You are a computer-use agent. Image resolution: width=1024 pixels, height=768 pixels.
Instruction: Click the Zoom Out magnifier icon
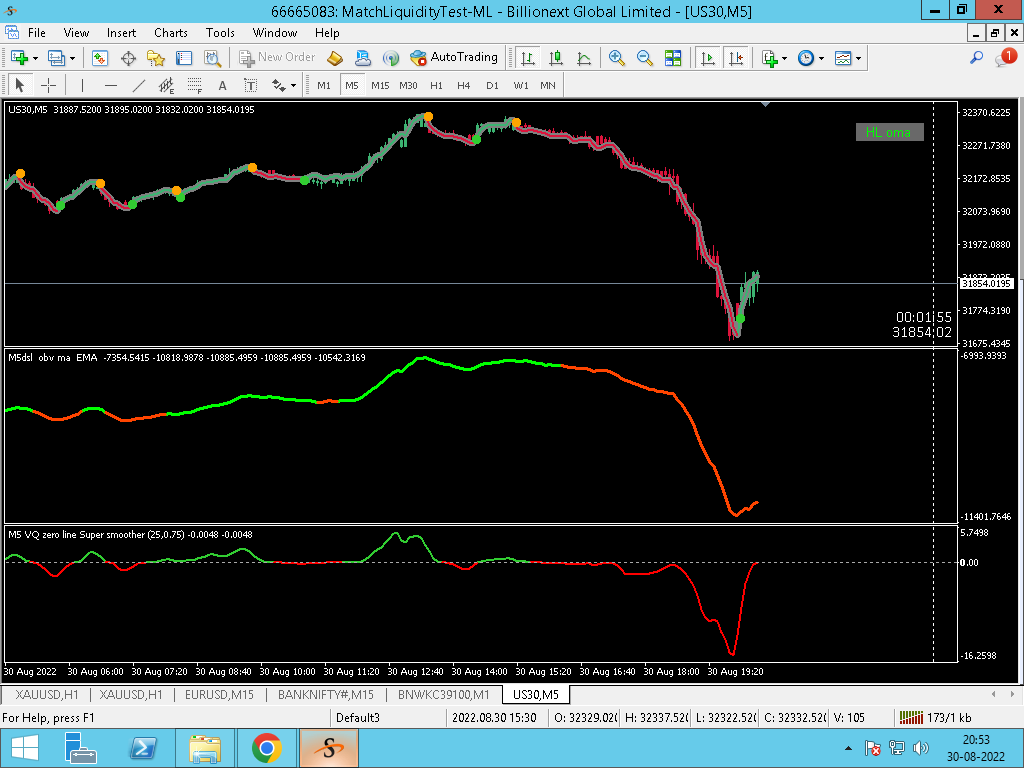[x=645, y=57]
